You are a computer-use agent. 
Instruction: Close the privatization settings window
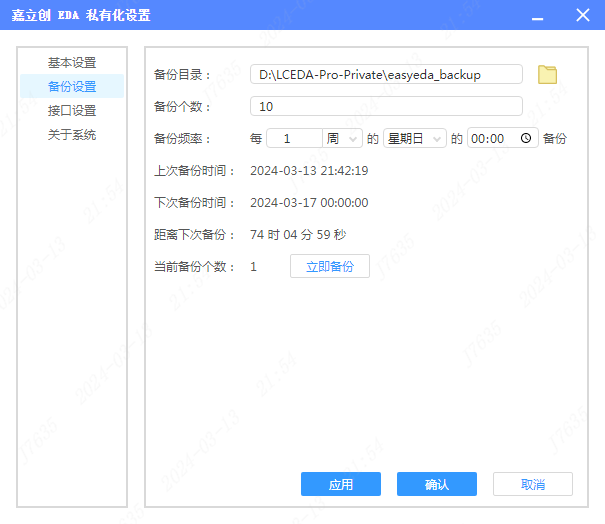583,16
